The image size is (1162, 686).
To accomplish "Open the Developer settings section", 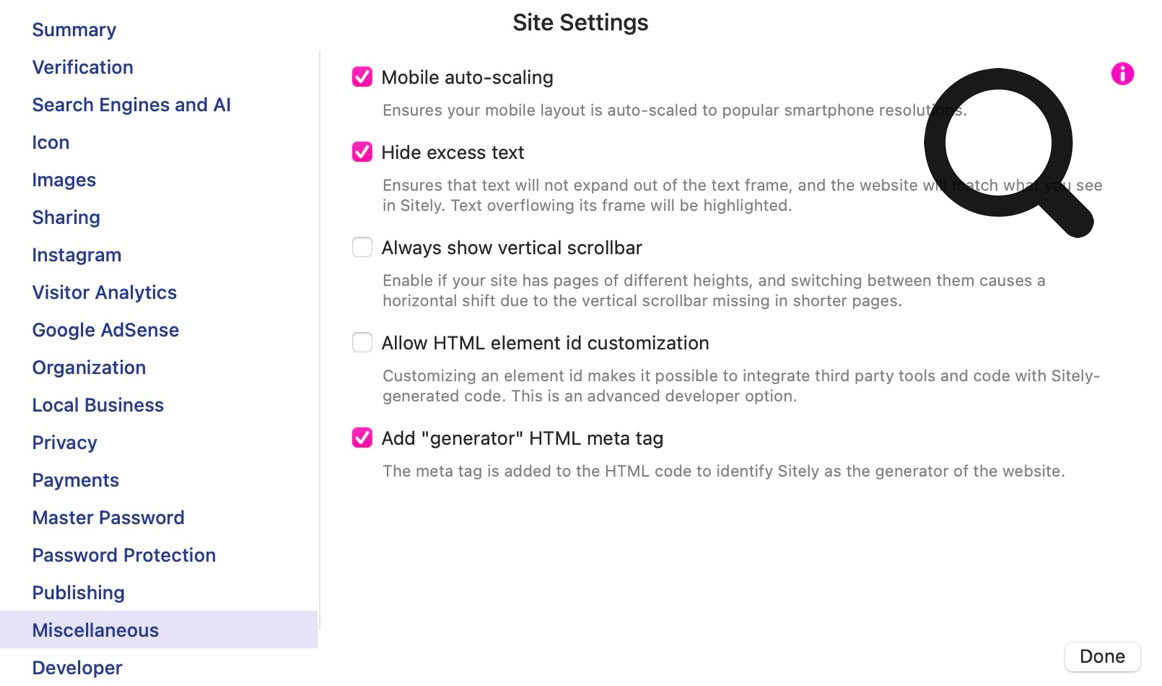I will point(77,667).
